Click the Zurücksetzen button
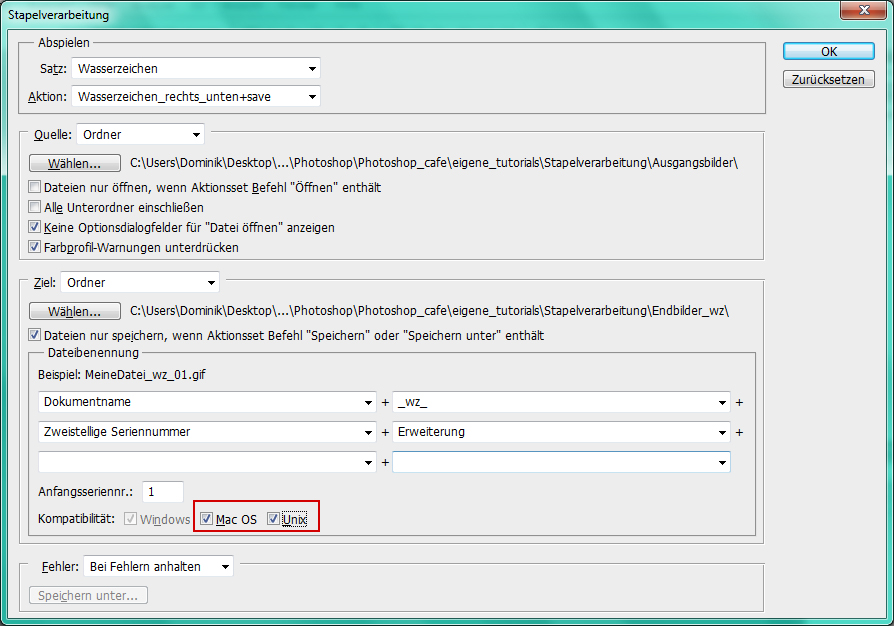894x626 pixels. (828, 79)
